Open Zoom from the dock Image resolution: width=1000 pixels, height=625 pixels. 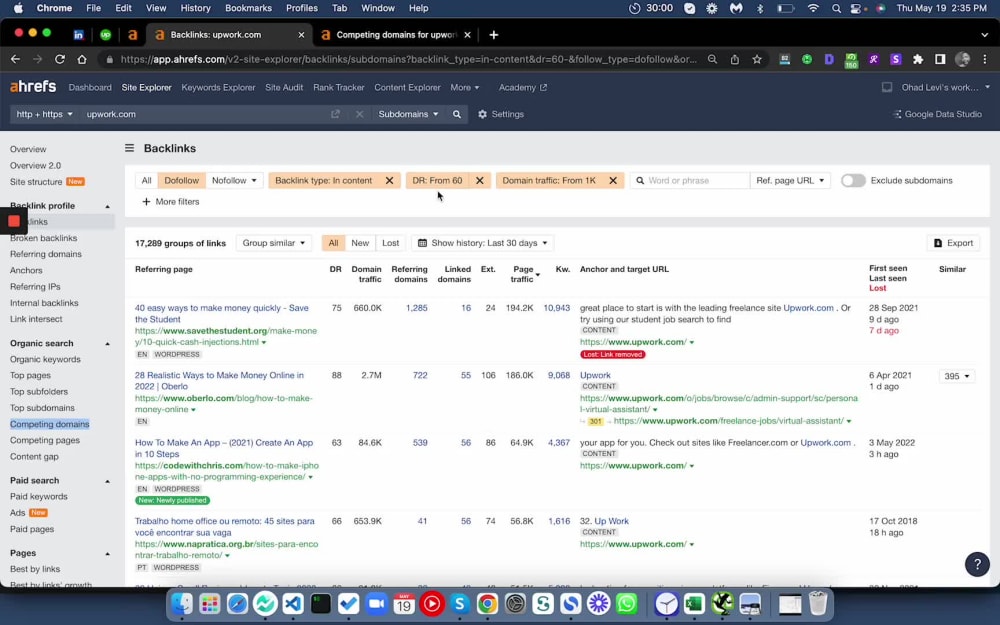click(x=376, y=603)
